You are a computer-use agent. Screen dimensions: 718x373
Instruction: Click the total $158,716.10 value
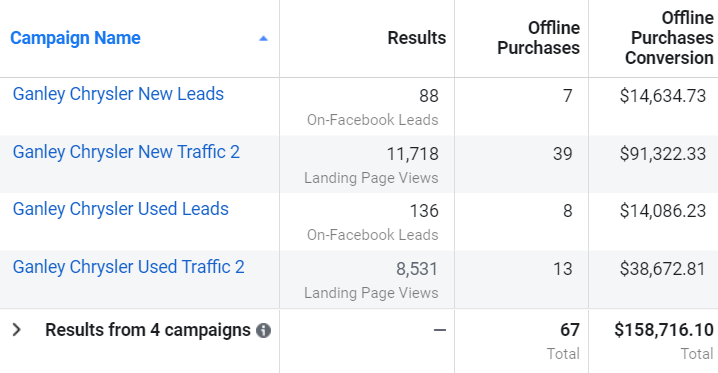664,330
